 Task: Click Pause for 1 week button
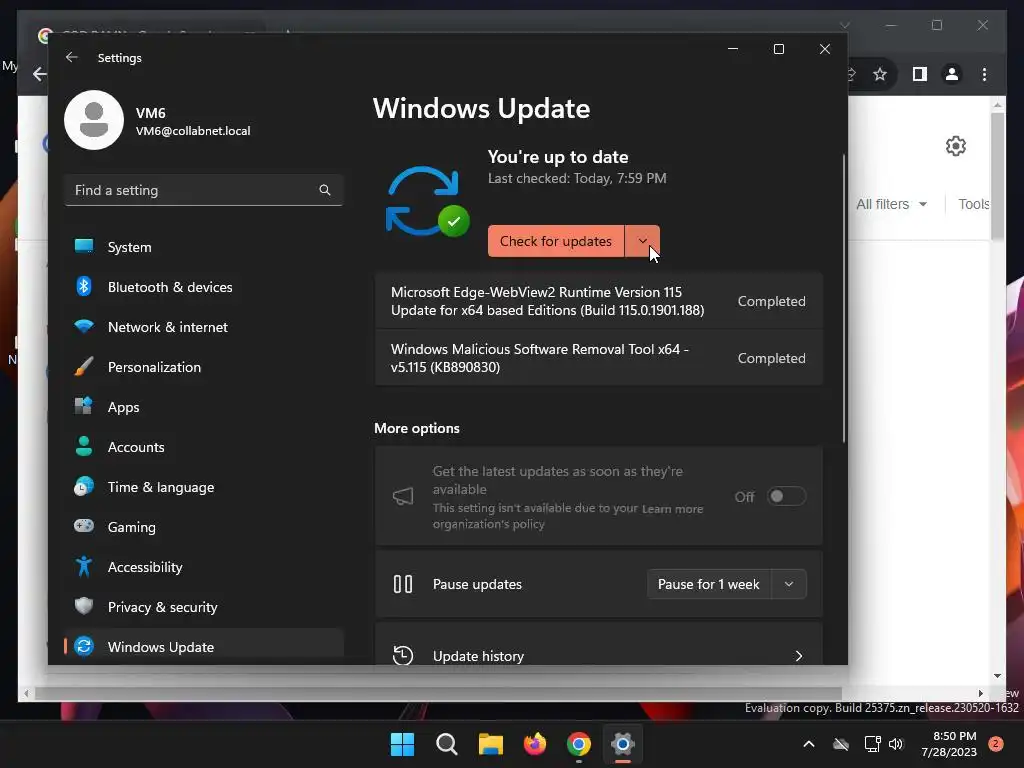(x=709, y=584)
